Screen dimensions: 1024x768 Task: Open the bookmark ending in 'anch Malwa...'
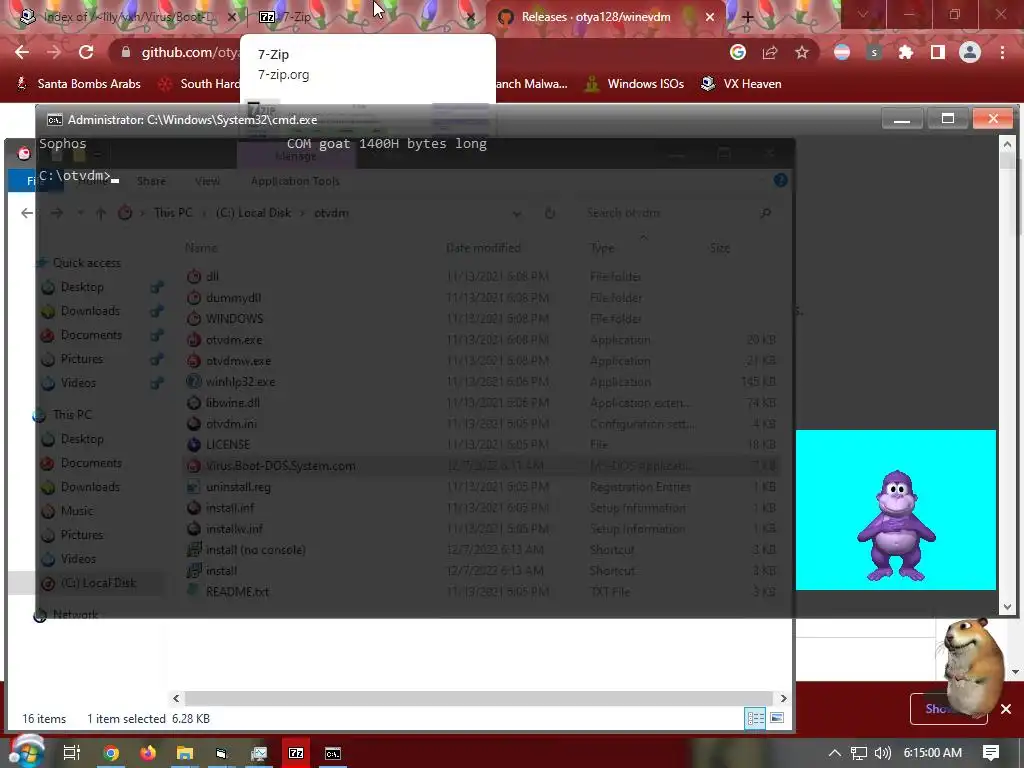coord(531,84)
